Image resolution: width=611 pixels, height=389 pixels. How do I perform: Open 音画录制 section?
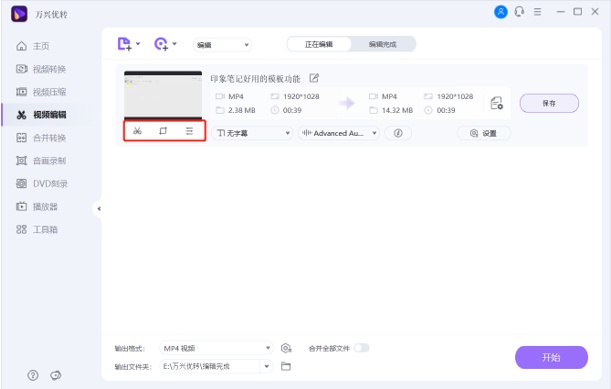41,161
